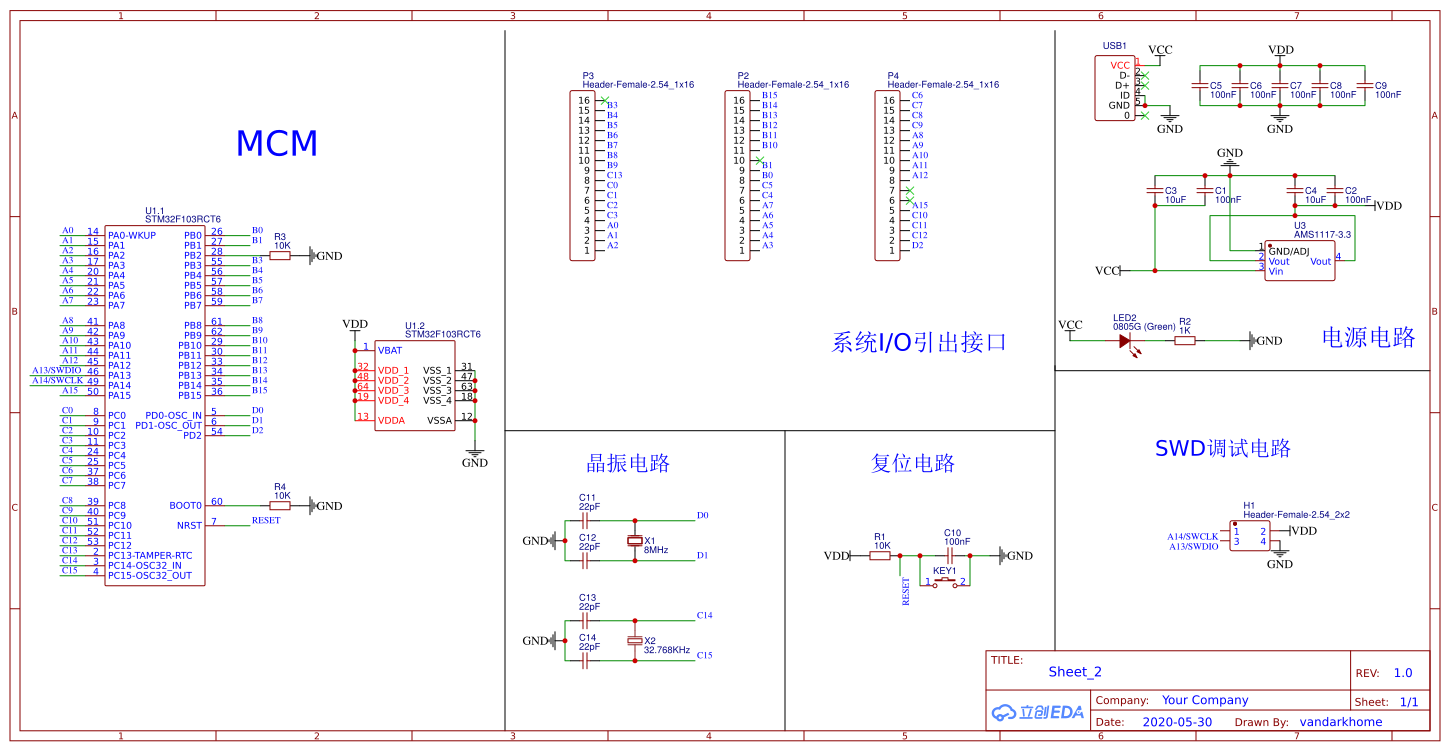Click the PD1-OSC_OUT pin label
This screenshot has width=1450, height=751.
(x=168, y=426)
